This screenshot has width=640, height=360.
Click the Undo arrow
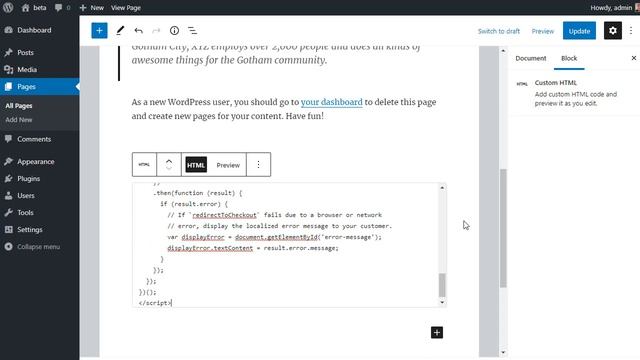point(138,31)
